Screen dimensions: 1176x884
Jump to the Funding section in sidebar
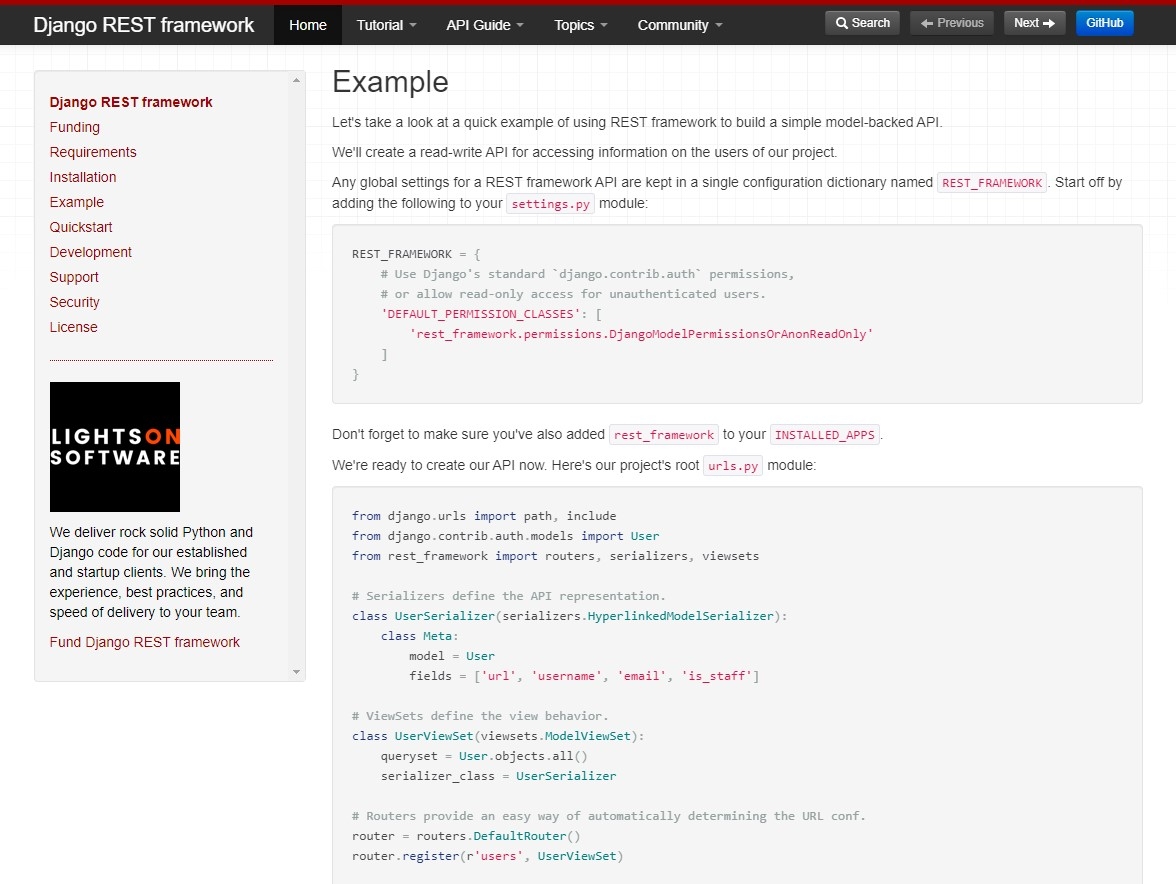(x=74, y=127)
